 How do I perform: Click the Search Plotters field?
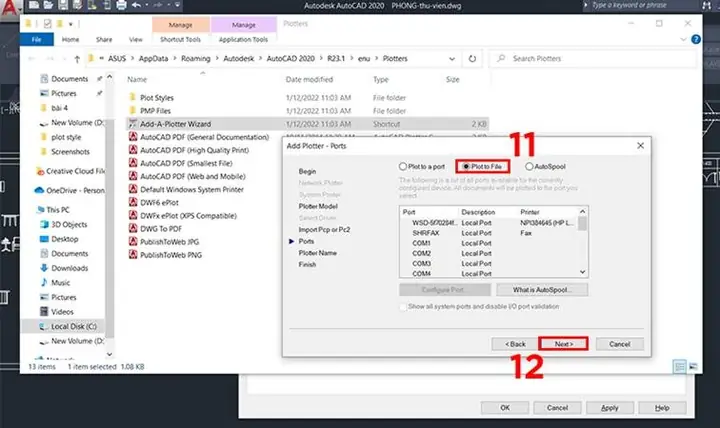click(x=593, y=59)
